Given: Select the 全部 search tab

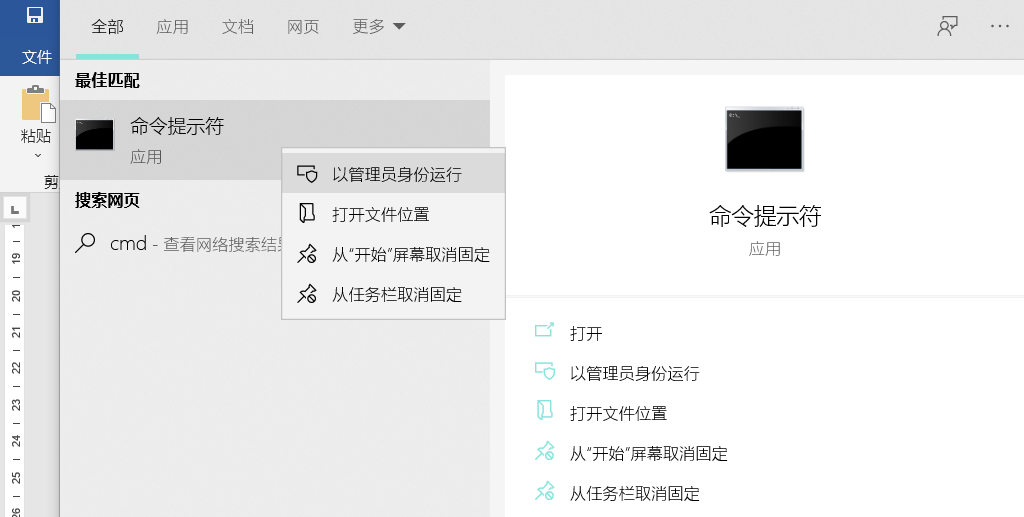Looking at the screenshot, I should click(x=108, y=27).
